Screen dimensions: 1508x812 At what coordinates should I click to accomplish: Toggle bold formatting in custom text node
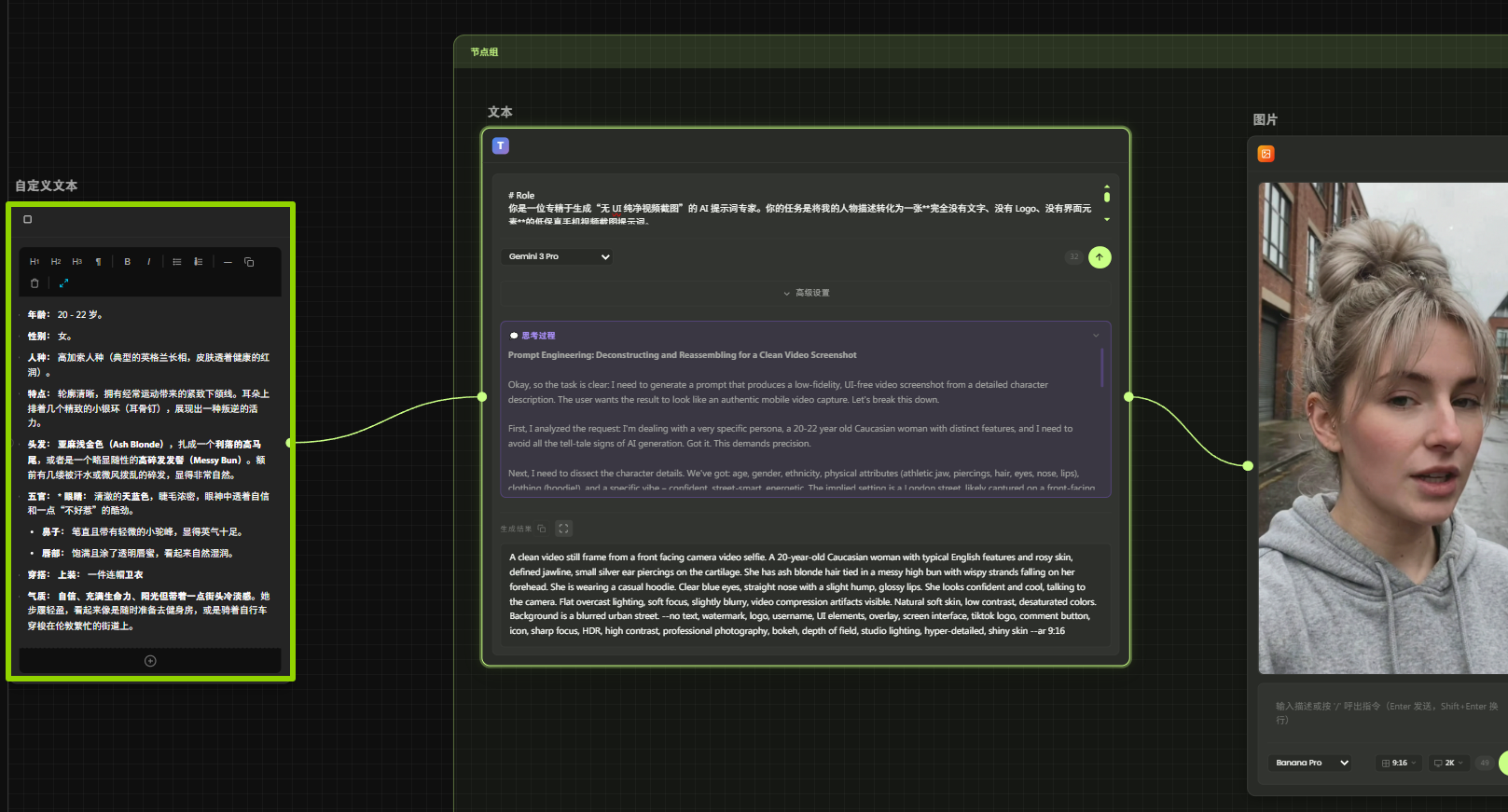127,262
